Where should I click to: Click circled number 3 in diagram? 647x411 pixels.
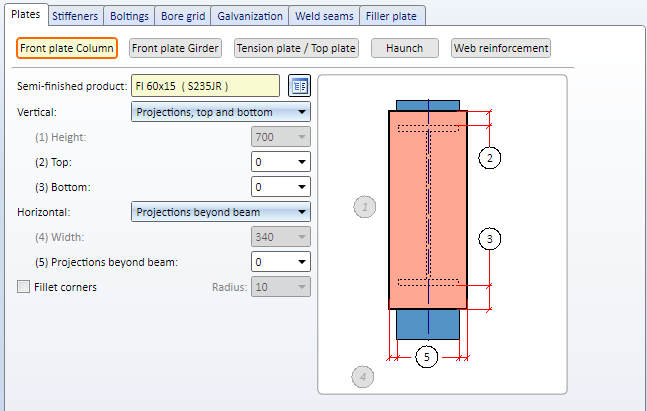(488, 239)
